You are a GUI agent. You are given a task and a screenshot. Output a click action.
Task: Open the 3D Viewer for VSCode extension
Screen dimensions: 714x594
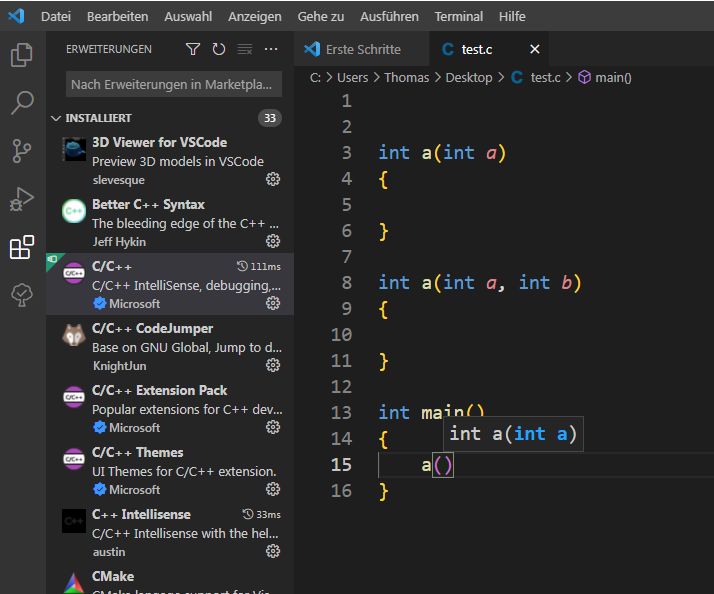tap(169, 160)
